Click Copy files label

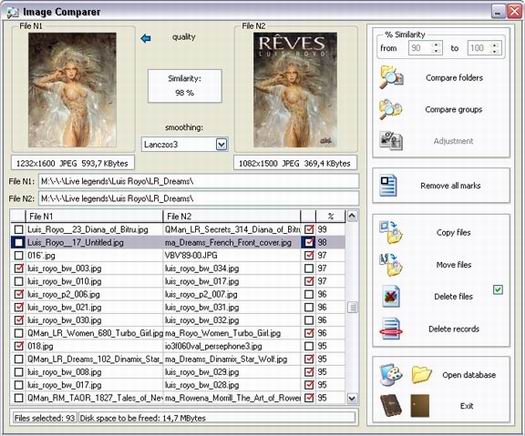(x=453, y=232)
